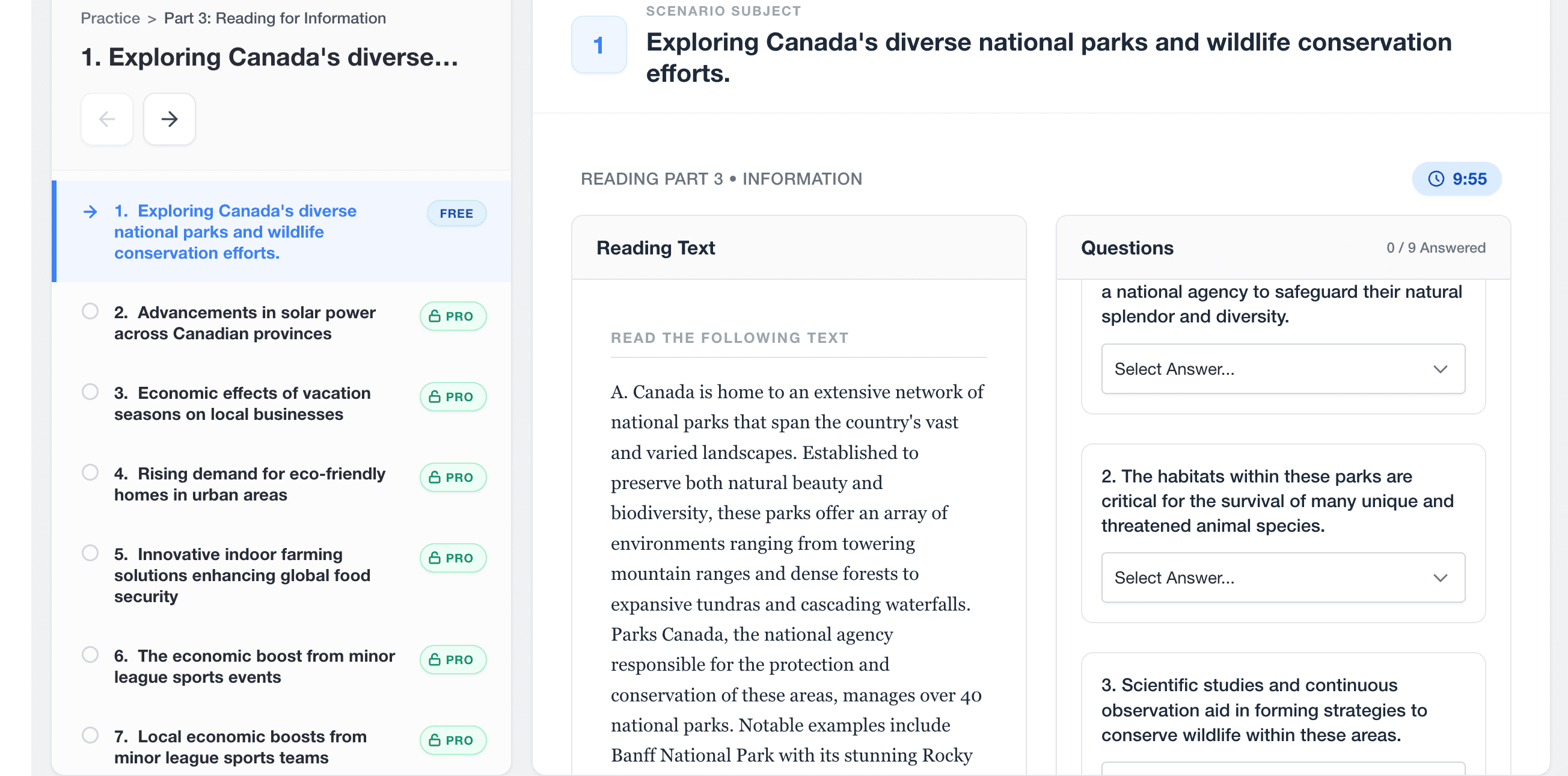The width and height of the screenshot is (1568, 776).
Task: Open scenario 7 Local economic boosts
Action: click(x=240, y=746)
